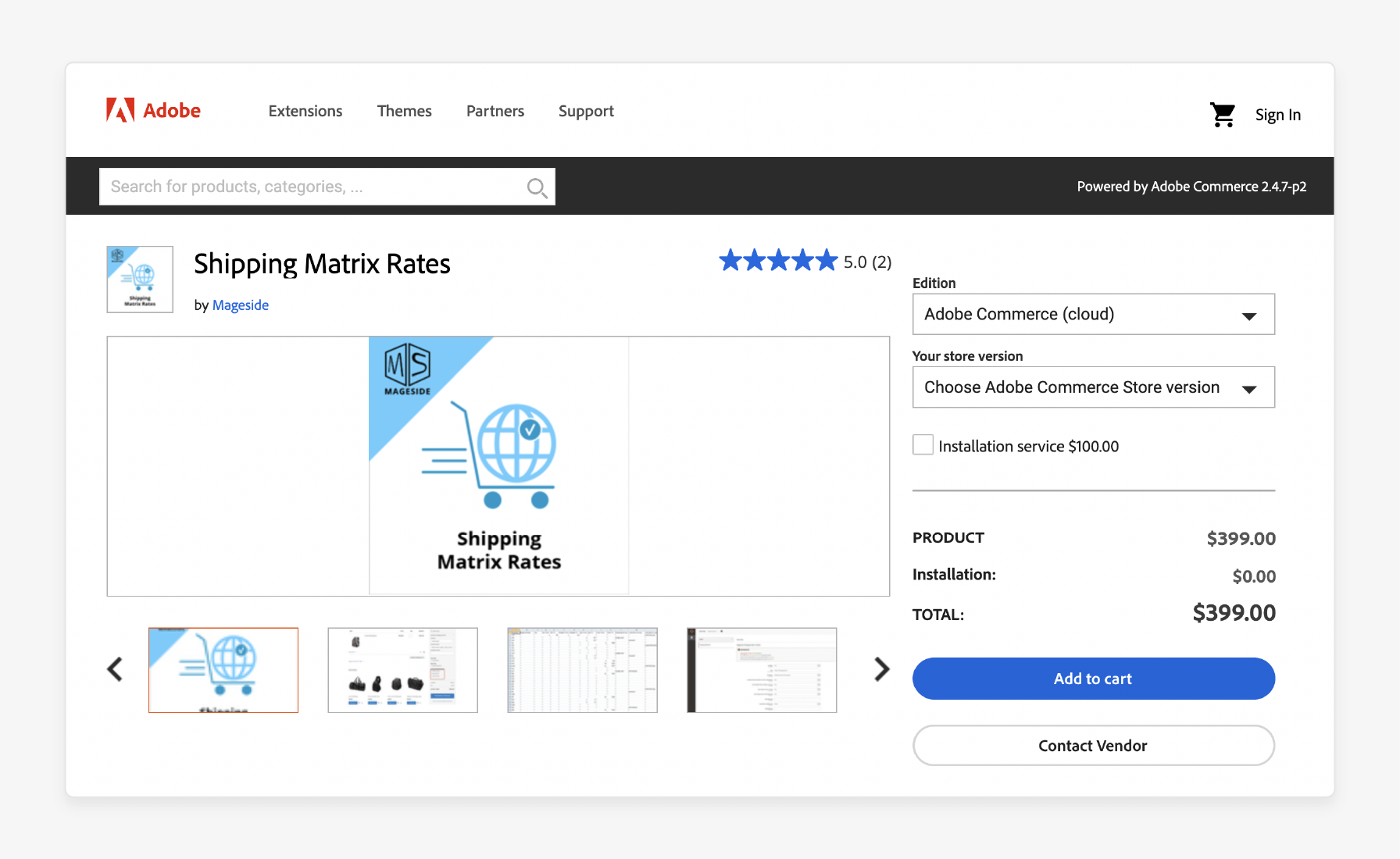Open the Partners menu
This screenshot has width=1400, height=859.
pyautogui.click(x=495, y=111)
